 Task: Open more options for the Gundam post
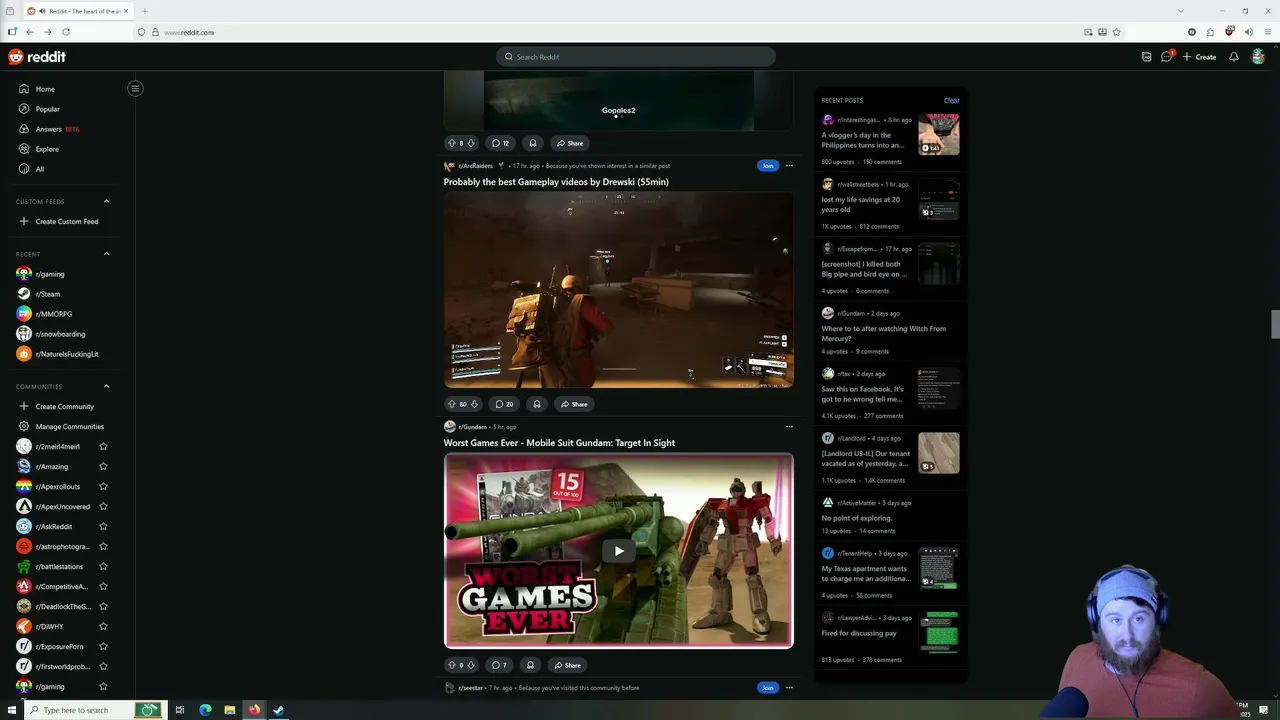789,427
